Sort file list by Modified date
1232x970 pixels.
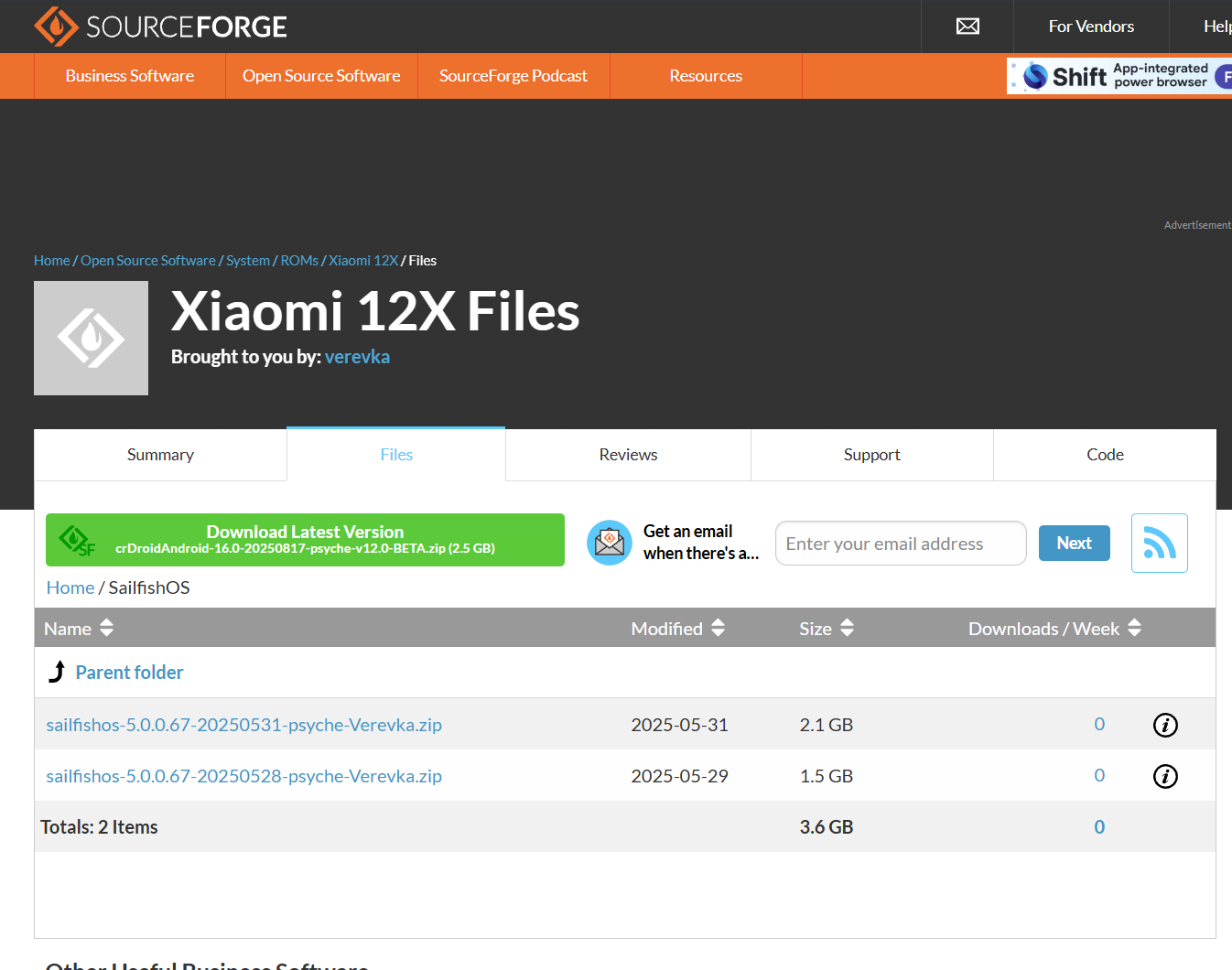[678, 629]
